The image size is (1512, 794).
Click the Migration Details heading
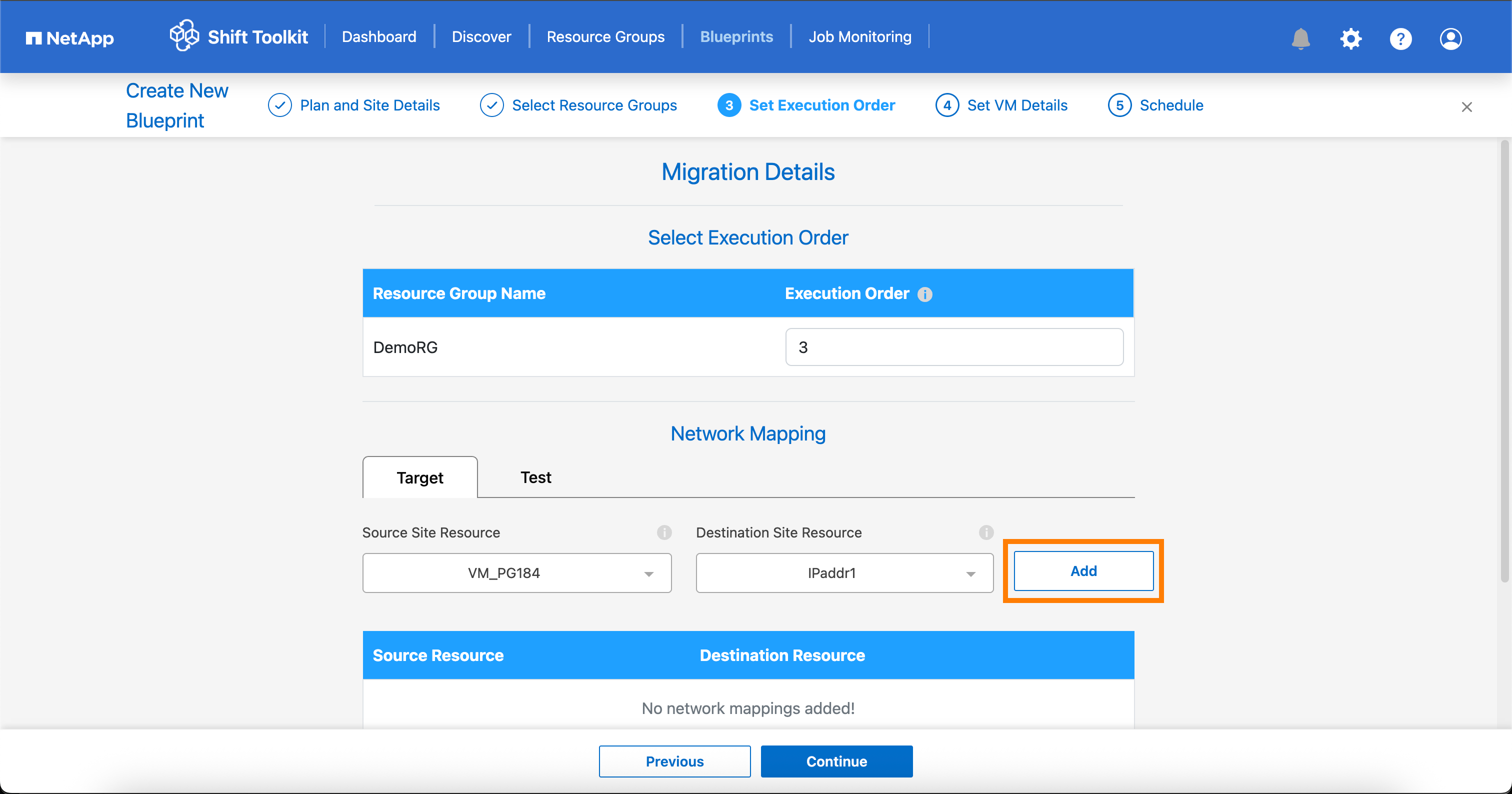click(748, 172)
